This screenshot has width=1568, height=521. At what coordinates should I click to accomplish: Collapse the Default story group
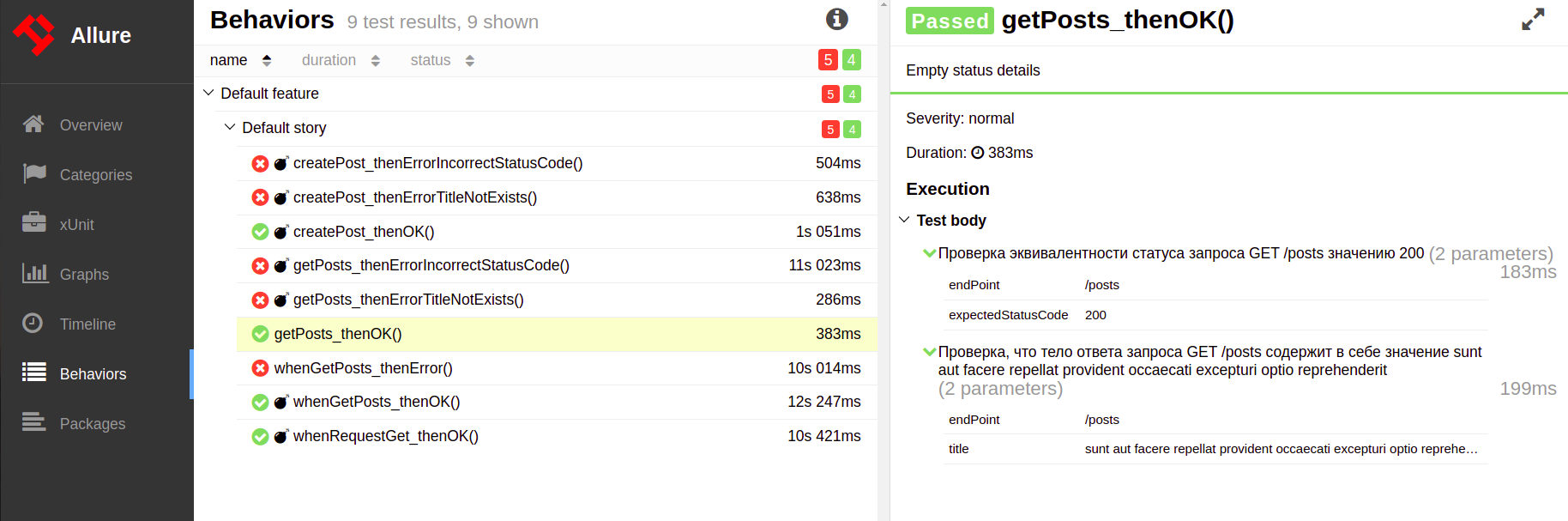(x=230, y=127)
